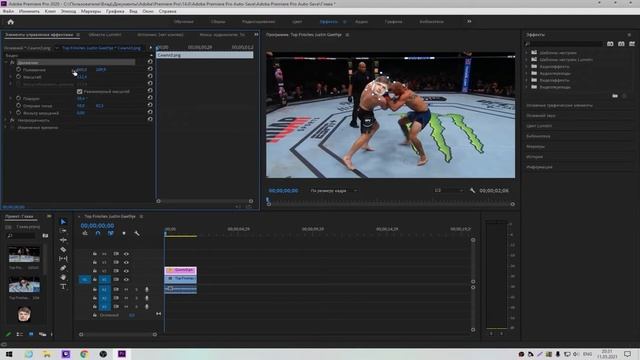Toggle animation stopwatch for Scale
Viewport: 640px width, 360px height.
18,76
